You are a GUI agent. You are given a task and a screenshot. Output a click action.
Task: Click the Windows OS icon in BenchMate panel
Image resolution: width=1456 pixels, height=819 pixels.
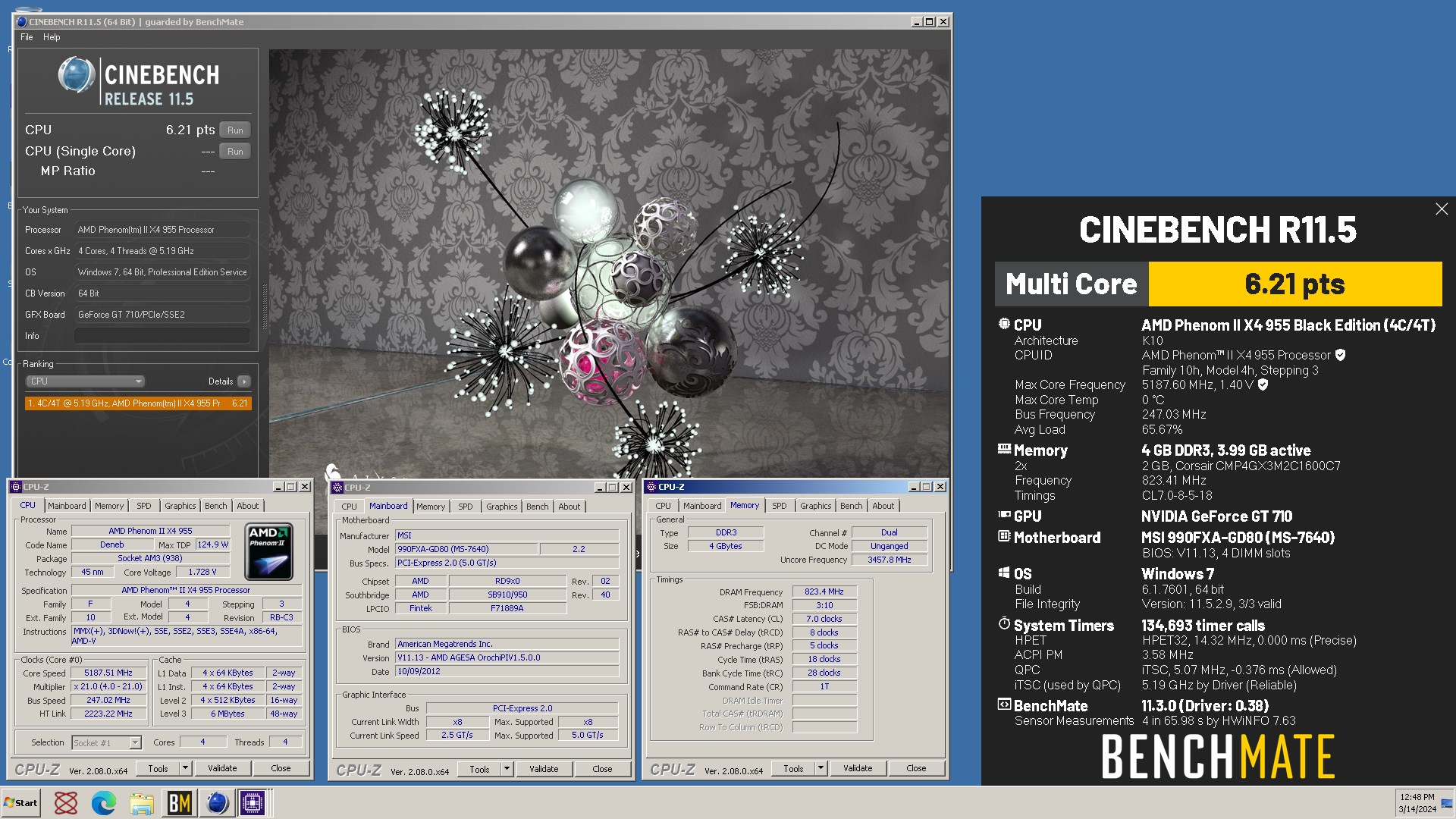[1004, 573]
